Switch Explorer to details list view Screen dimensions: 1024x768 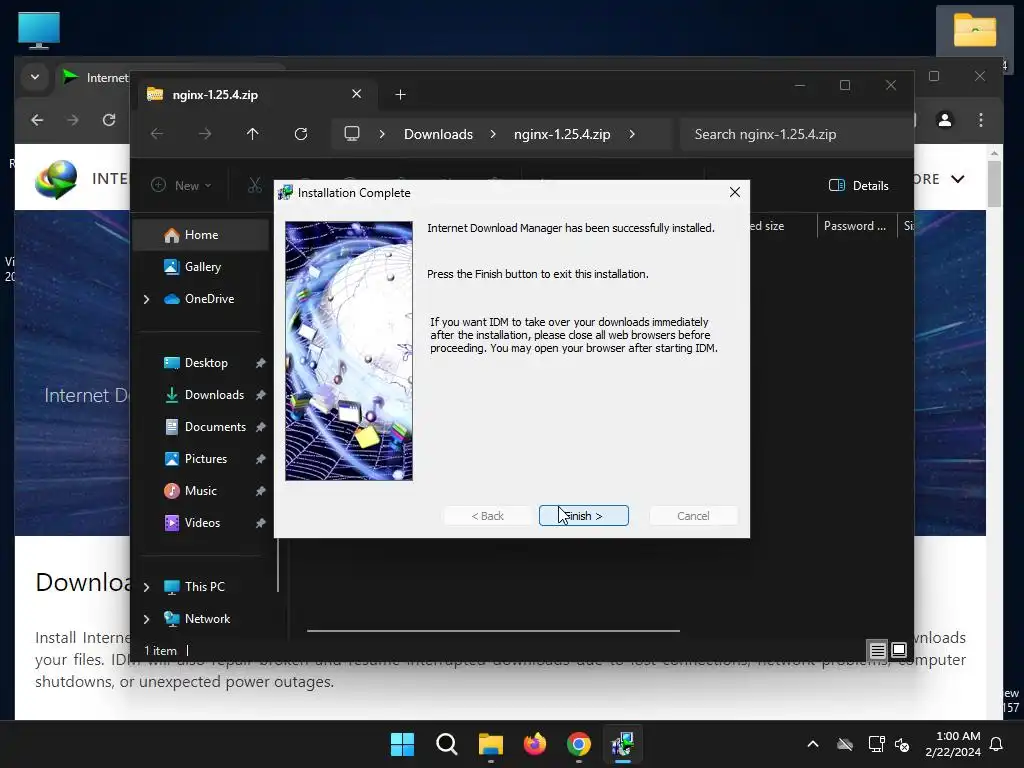click(x=877, y=650)
